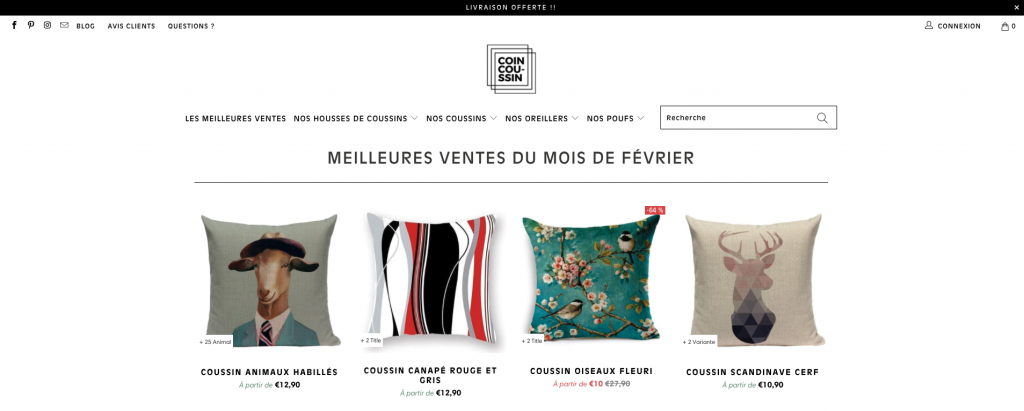The image size is (1024, 411).
Task: Click into the Recherche search field
Action: 738,118
